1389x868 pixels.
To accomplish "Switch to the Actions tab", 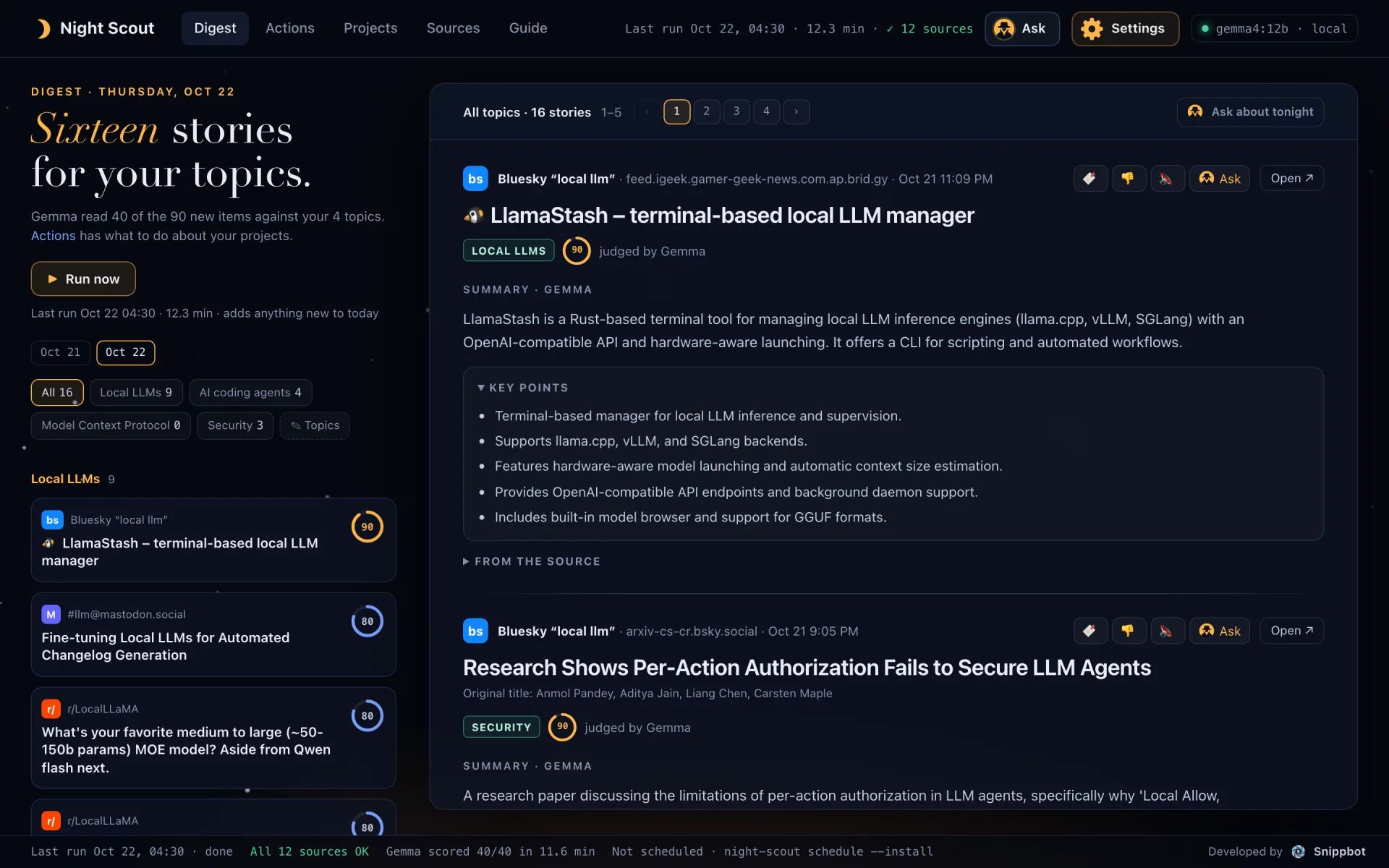I will click(x=290, y=28).
